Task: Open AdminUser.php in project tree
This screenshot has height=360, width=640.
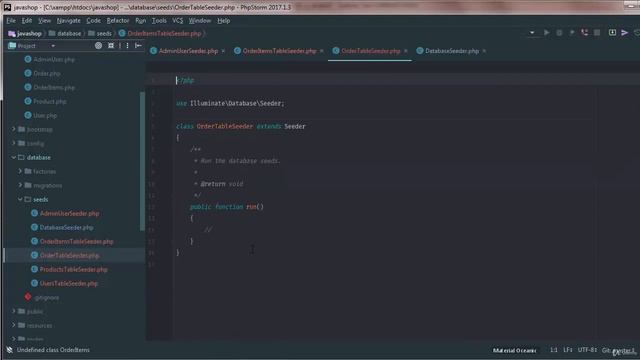Action: pos(50,60)
